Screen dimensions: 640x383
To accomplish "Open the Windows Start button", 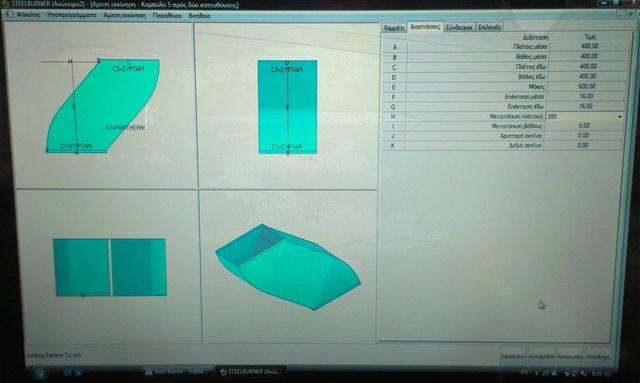I will pyautogui.click(x=40, y=372).
